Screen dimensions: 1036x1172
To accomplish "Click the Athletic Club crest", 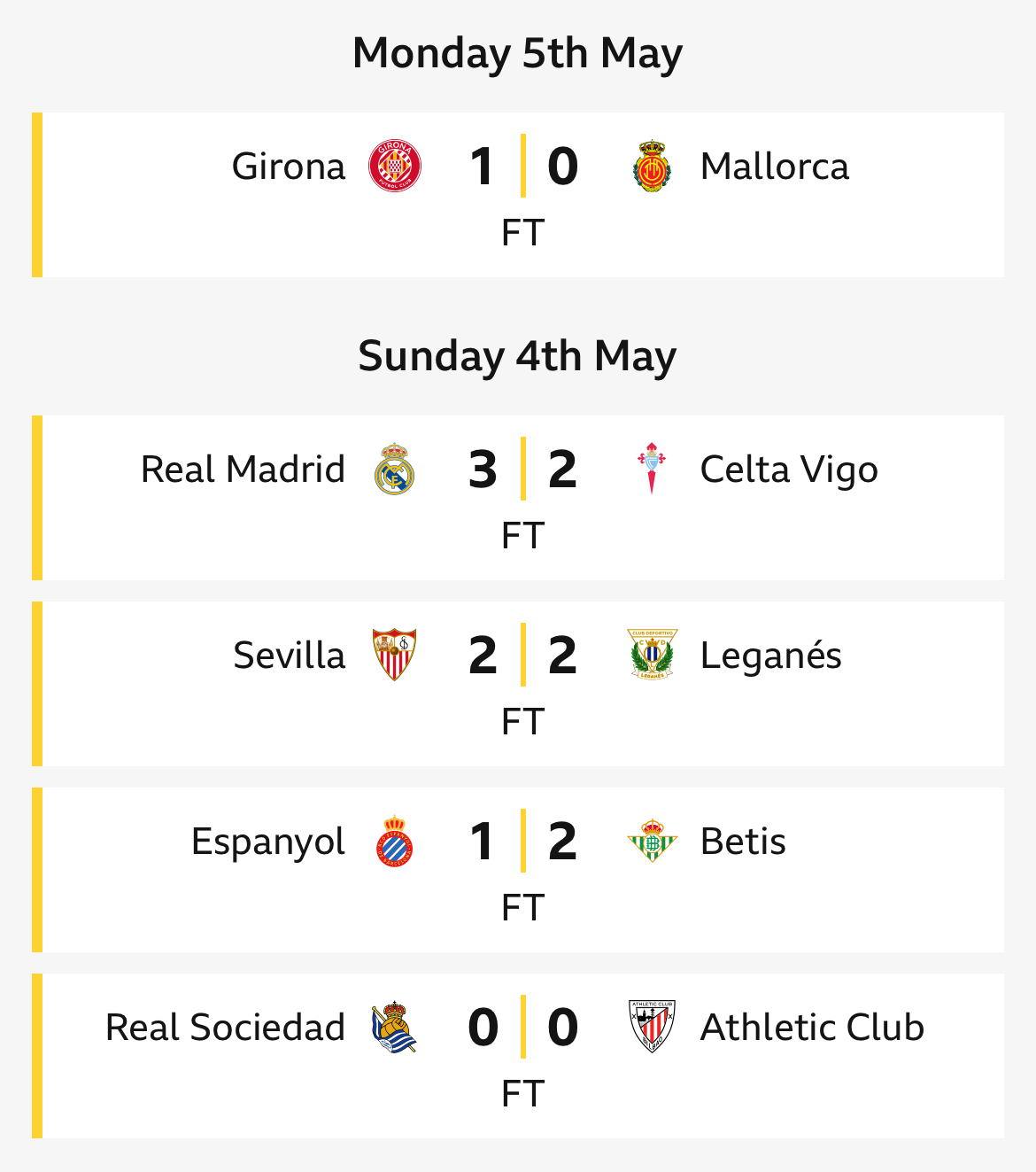I will (652, 1027).
